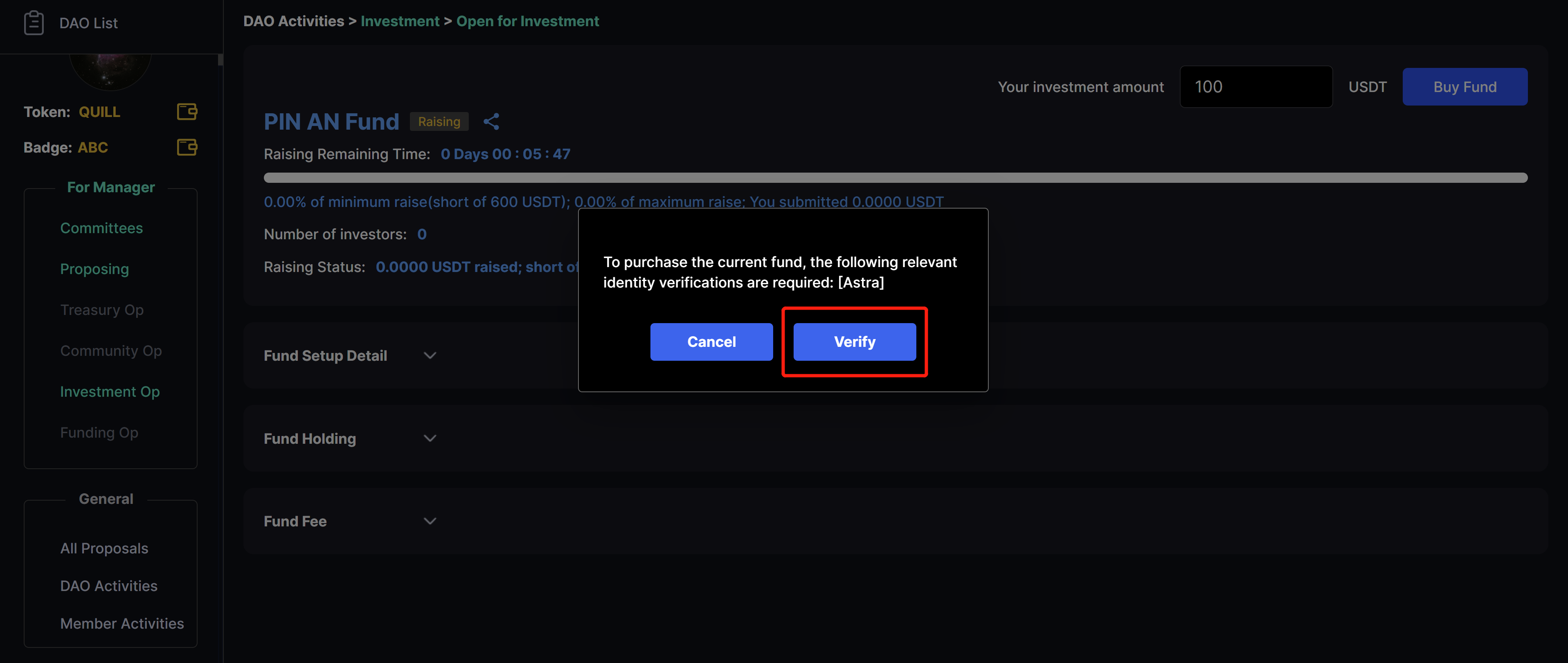The height and width of the screenshot is (663, 1568).
Task: Expand the Fund Holding section chevron
Action: pyautogui.click(x=430, y=438)
